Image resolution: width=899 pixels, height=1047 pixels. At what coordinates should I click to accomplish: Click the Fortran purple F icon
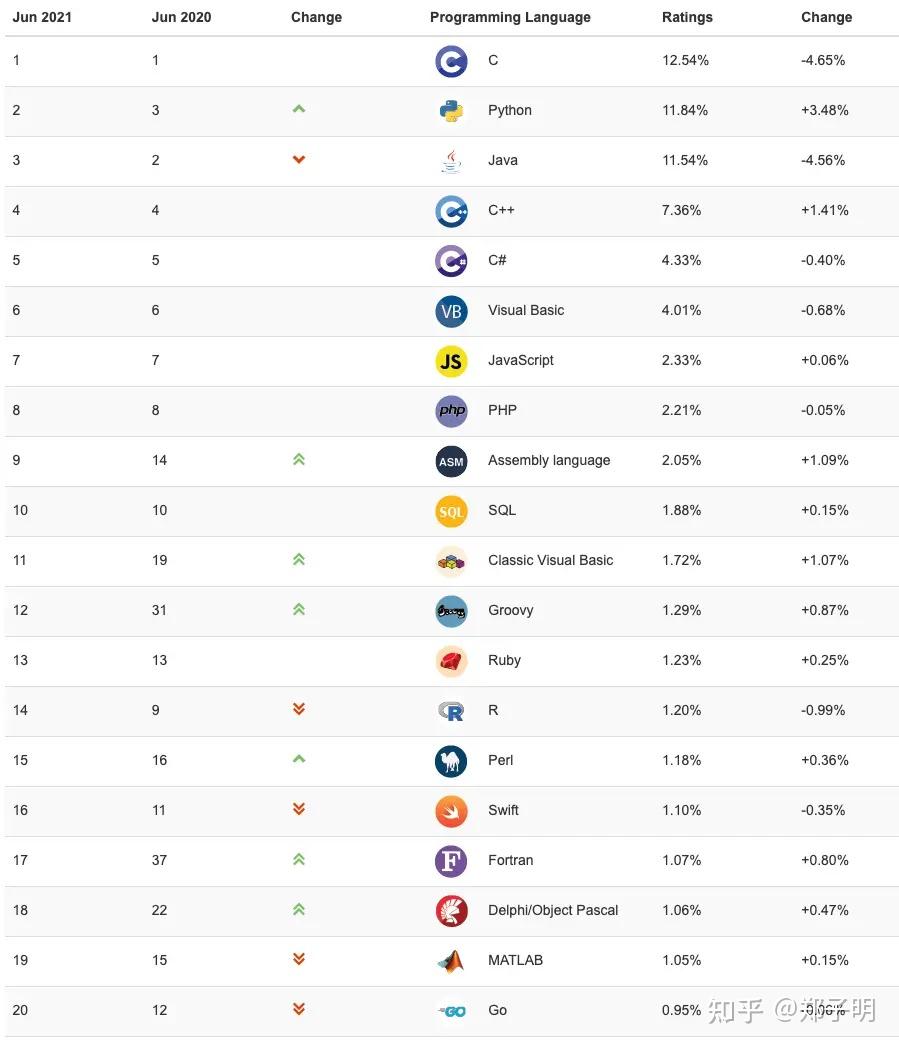click(x=451, y=861)
